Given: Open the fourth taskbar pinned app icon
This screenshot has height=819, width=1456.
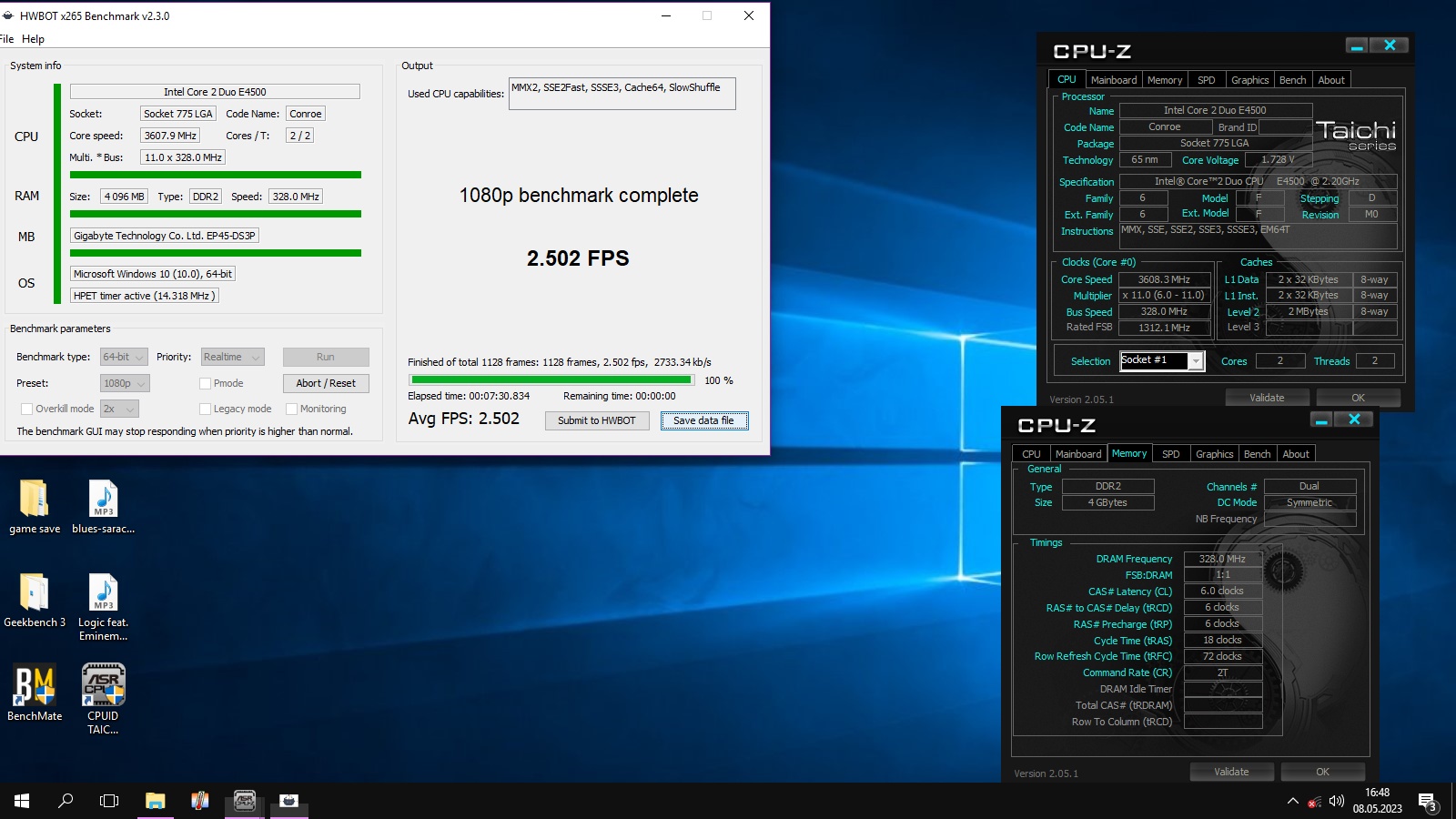Looking at the screenshot, I should (x=200, y=801).
